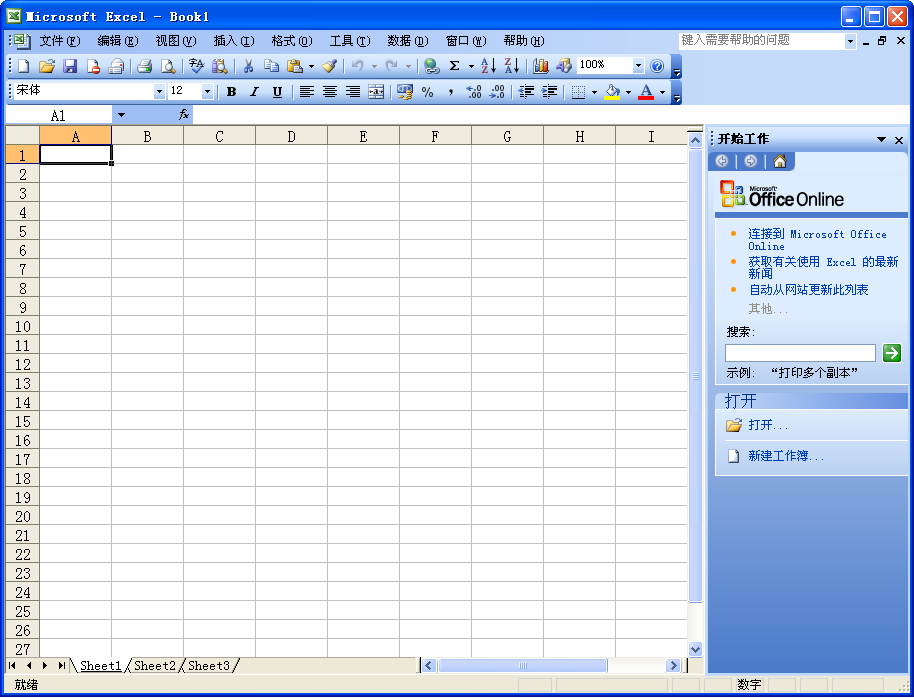Viewport: 914px width, 698px height.
Task: Click the E-mail envelope icon in the toolbar
Action: tap(117, 66)
